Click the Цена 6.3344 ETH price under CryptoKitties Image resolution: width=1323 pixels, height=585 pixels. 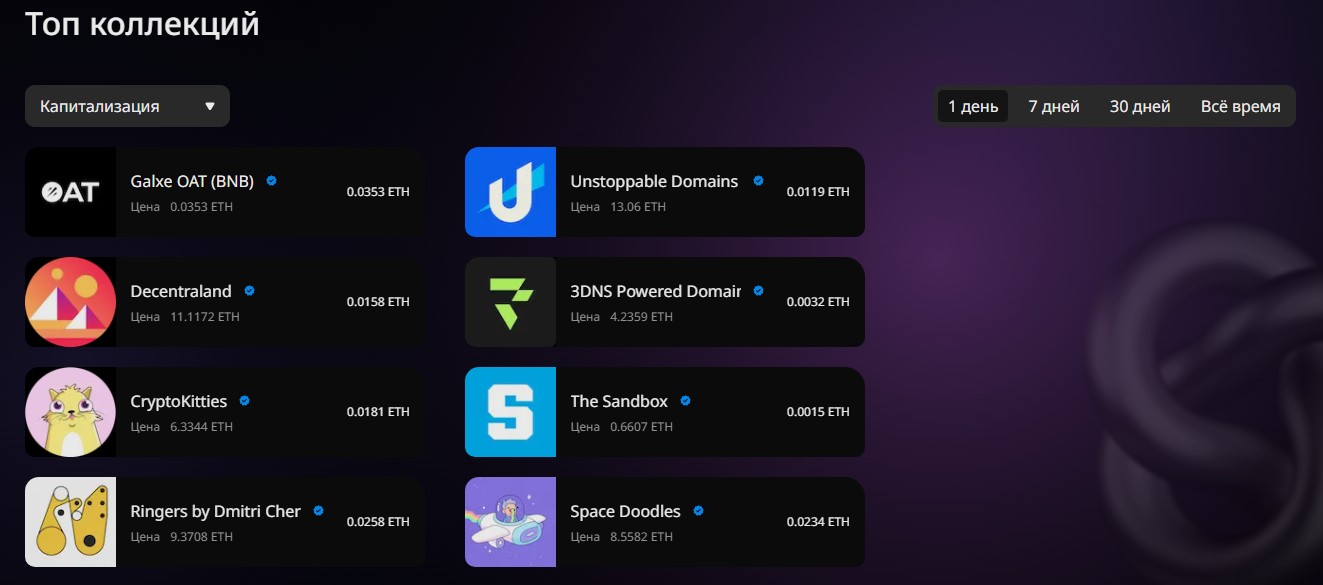coord(182,427)
